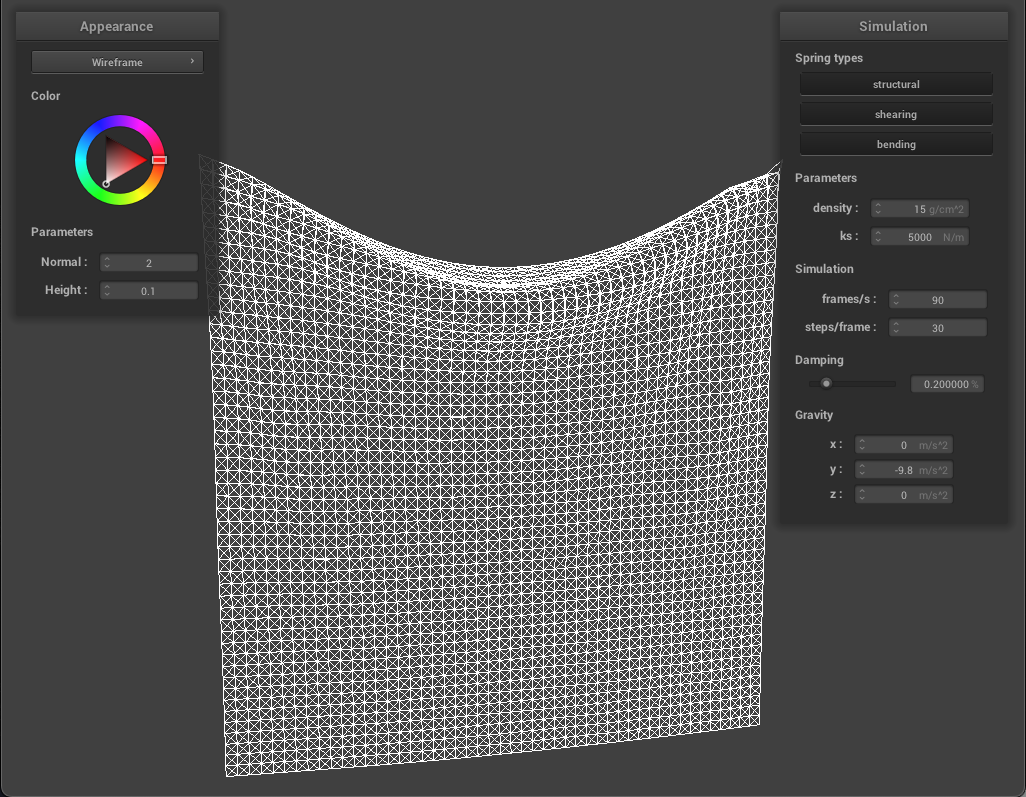Click the Damping percentage value field
1026x797 pixels.
(947, 384)
